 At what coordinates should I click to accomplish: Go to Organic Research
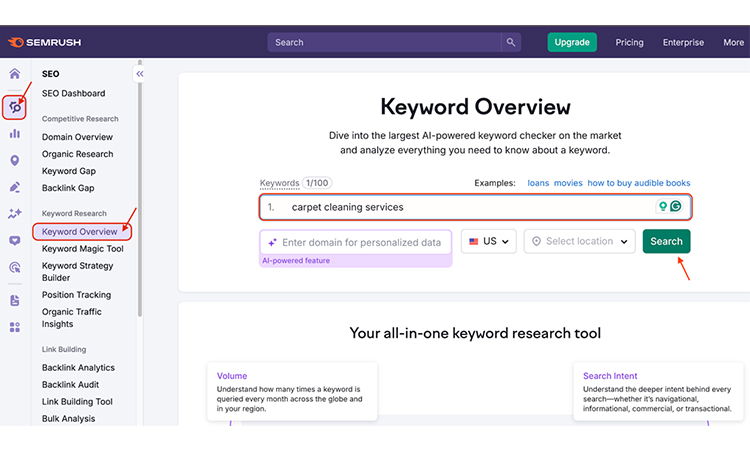point(77,154)
